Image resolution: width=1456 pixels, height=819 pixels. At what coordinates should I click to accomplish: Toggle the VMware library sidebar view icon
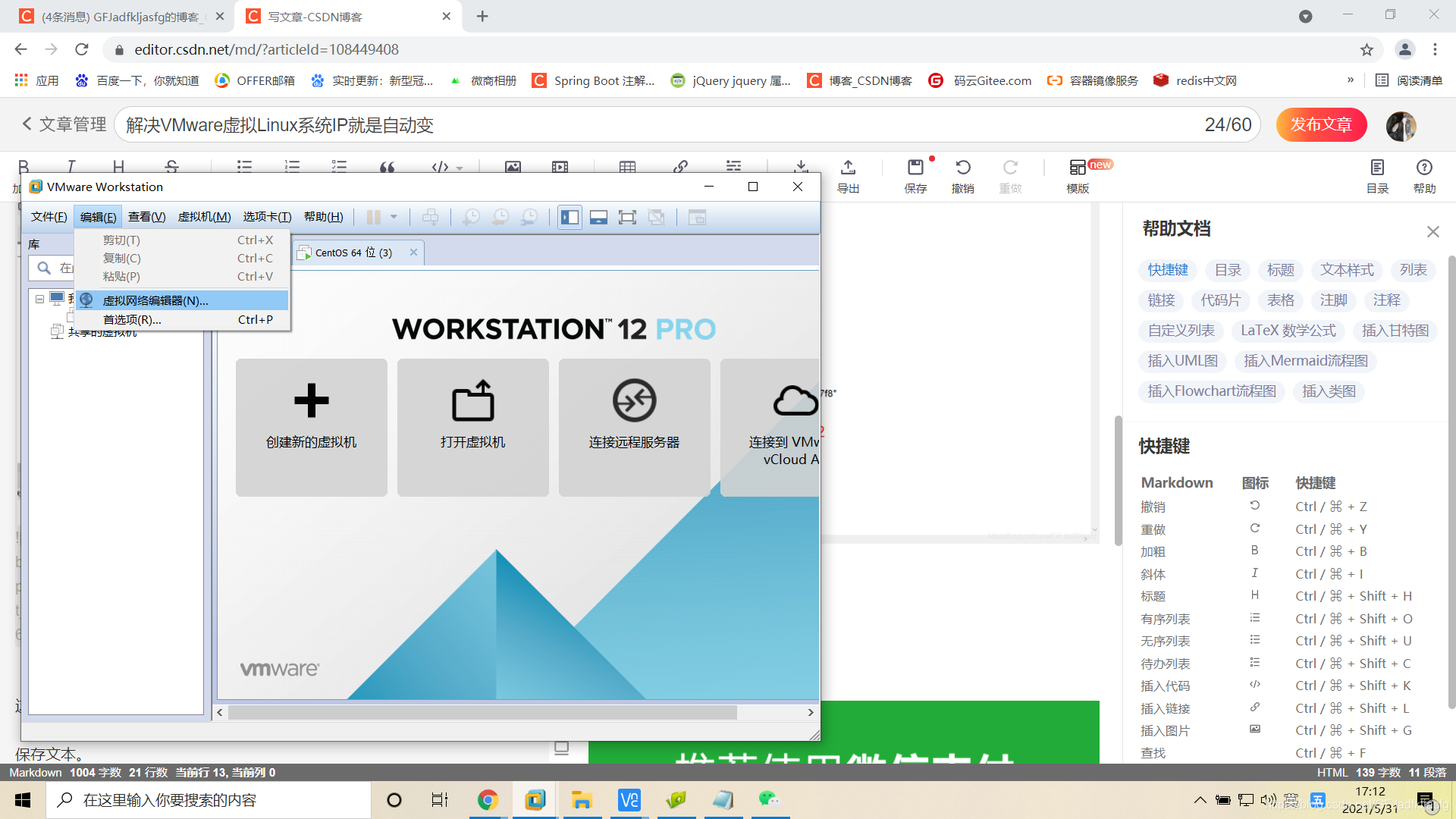570,218
